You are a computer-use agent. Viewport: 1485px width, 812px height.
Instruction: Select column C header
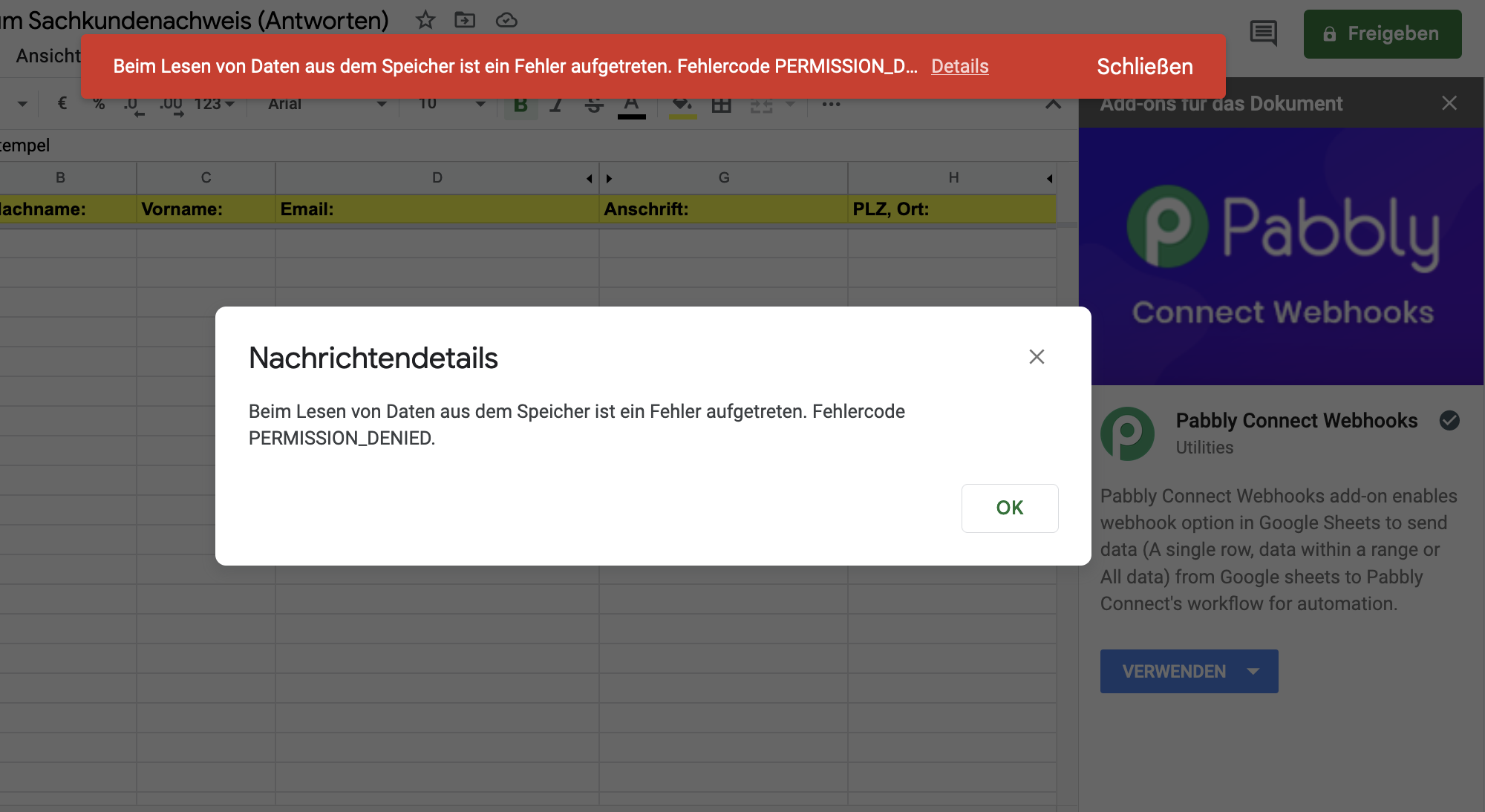[206, 178]
